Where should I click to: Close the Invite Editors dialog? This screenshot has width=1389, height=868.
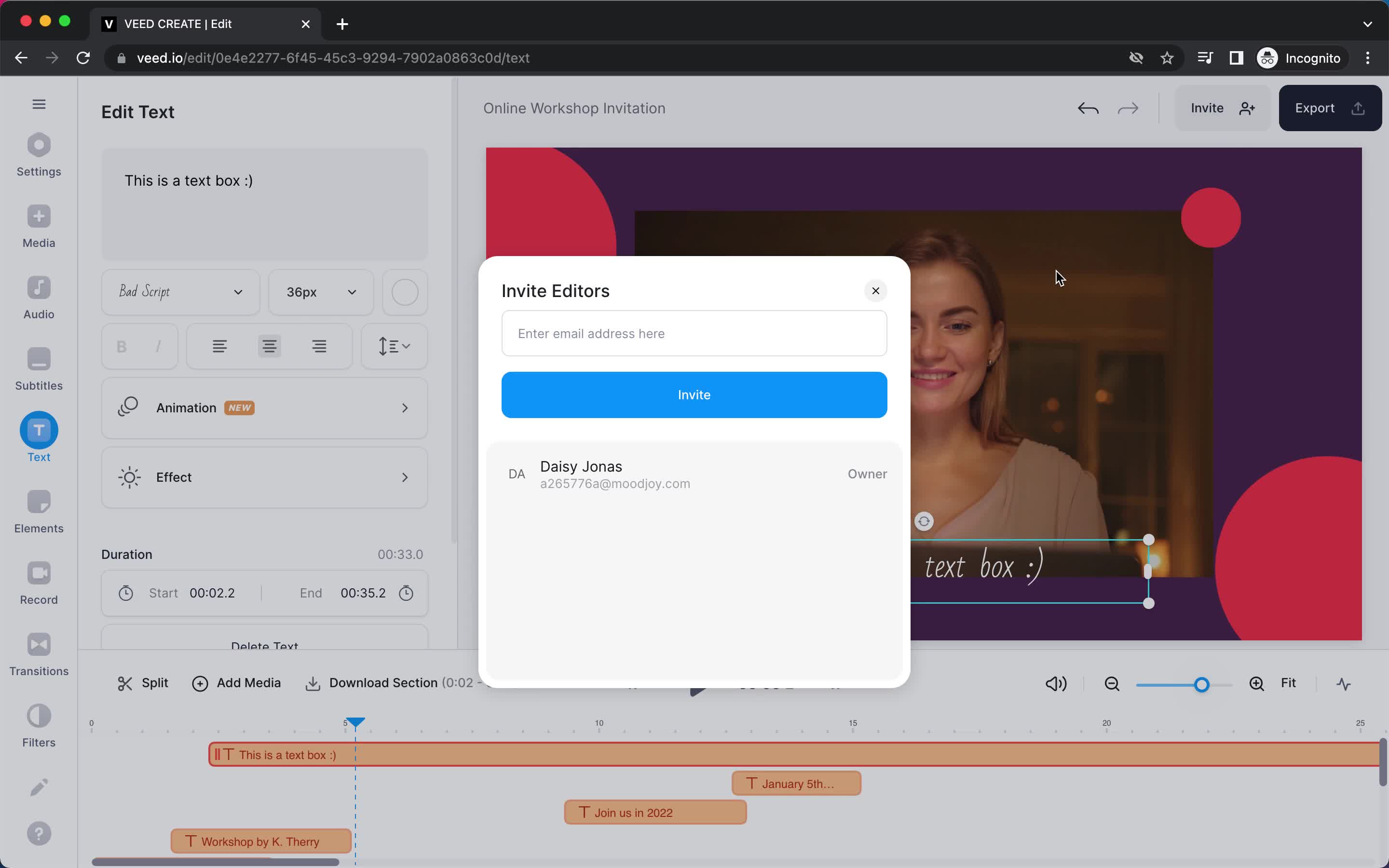click(875, 291)
